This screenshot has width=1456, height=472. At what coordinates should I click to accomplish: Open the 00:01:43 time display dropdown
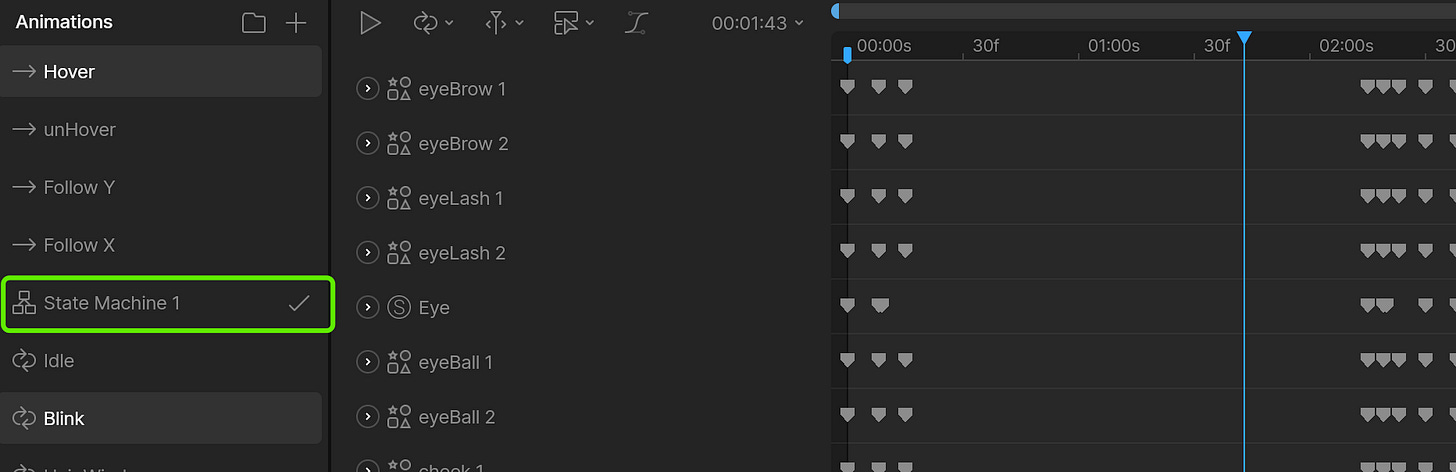tap(757, 23)
